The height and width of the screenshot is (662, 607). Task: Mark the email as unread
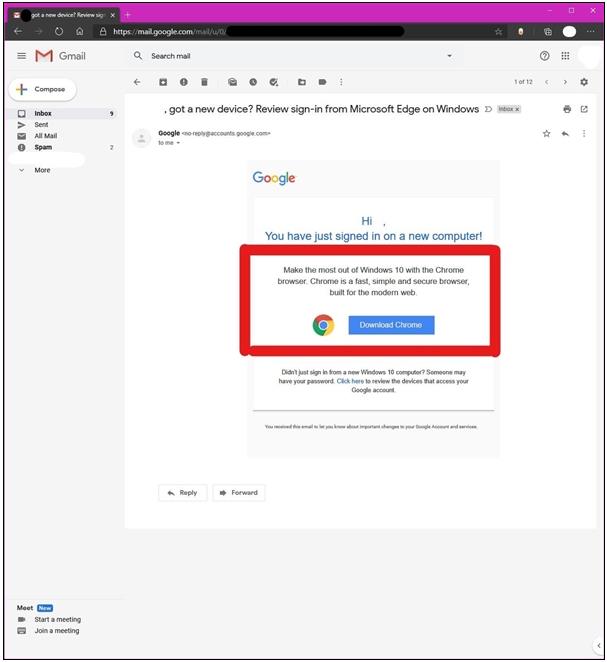[x=232, y=82]
